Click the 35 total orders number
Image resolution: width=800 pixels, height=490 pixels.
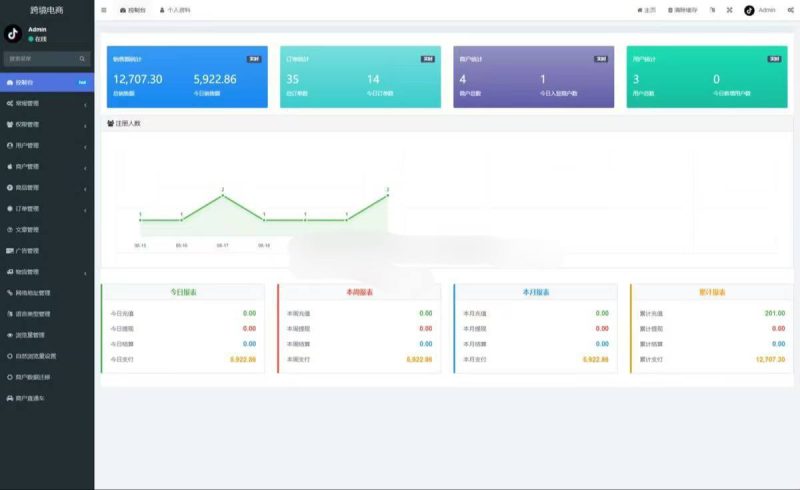click(292, 80)
